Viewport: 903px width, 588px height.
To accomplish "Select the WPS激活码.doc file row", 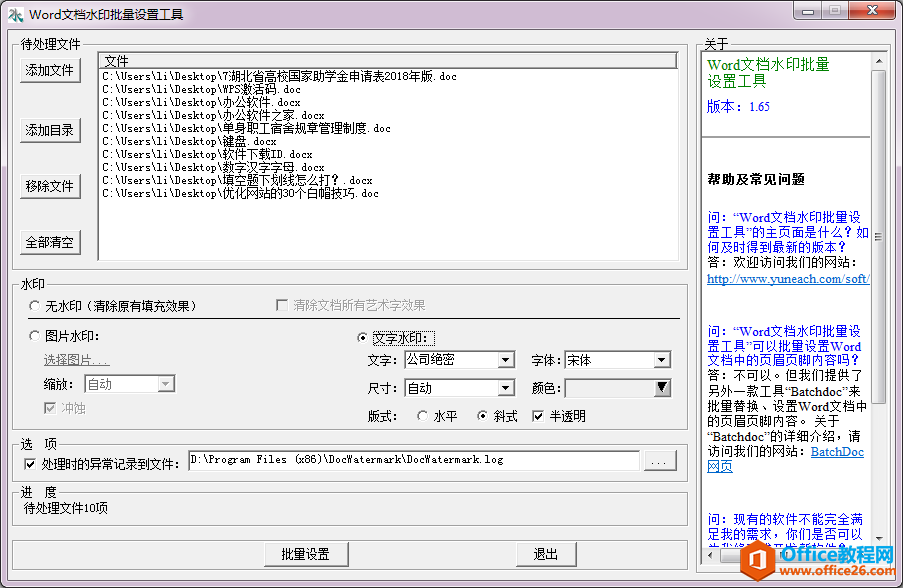I will tap(202, 89).
